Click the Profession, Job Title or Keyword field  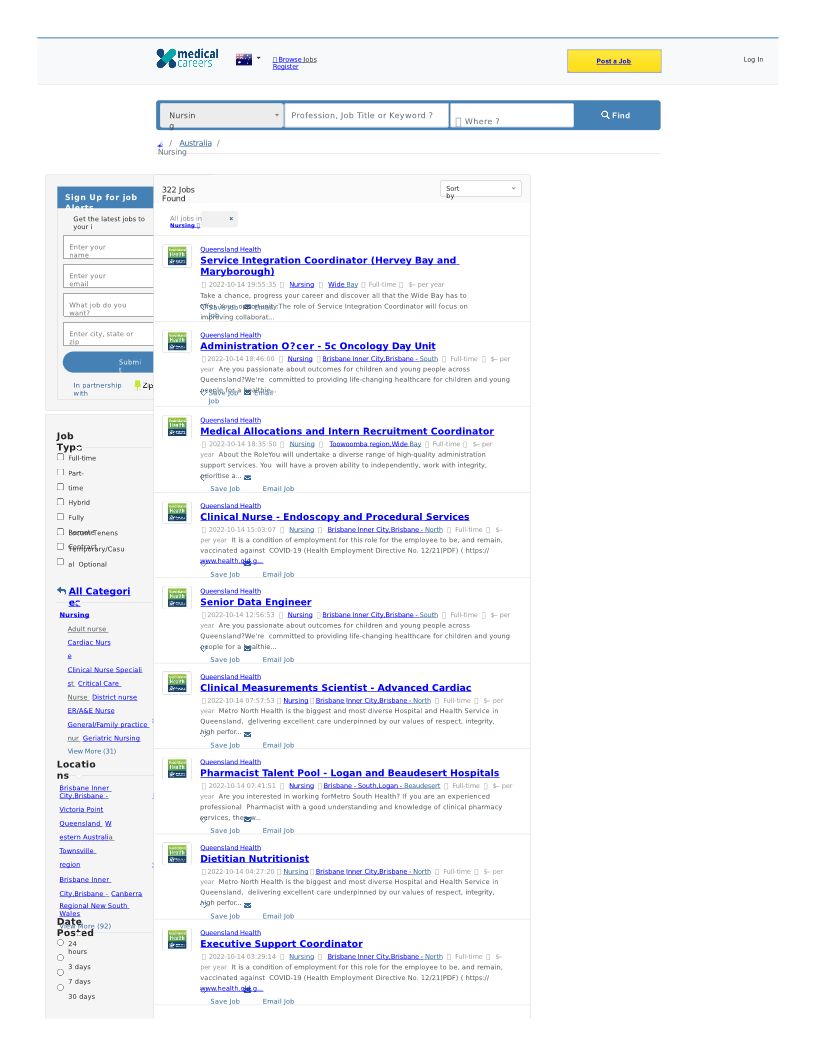[366, 116]
